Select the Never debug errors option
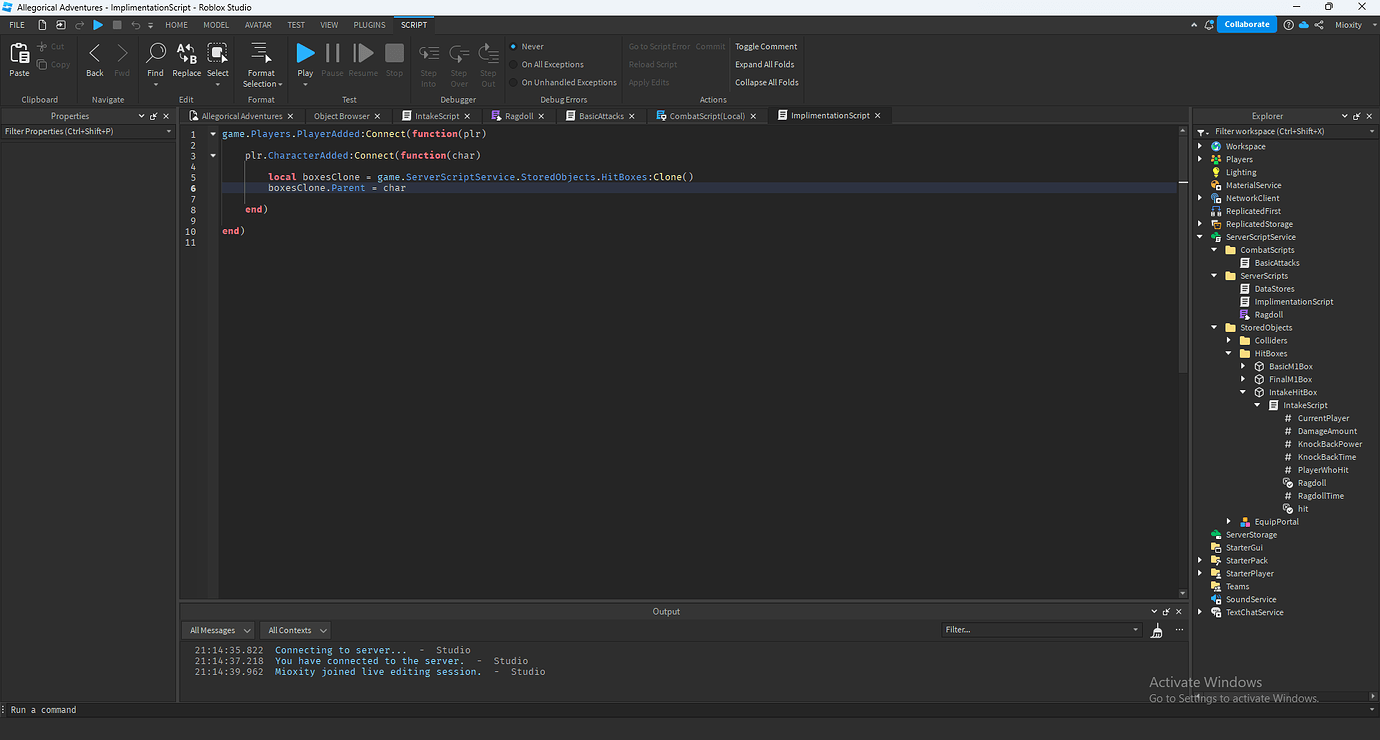This screenshot has height=740, width=1380. click(x=519, y=45)
